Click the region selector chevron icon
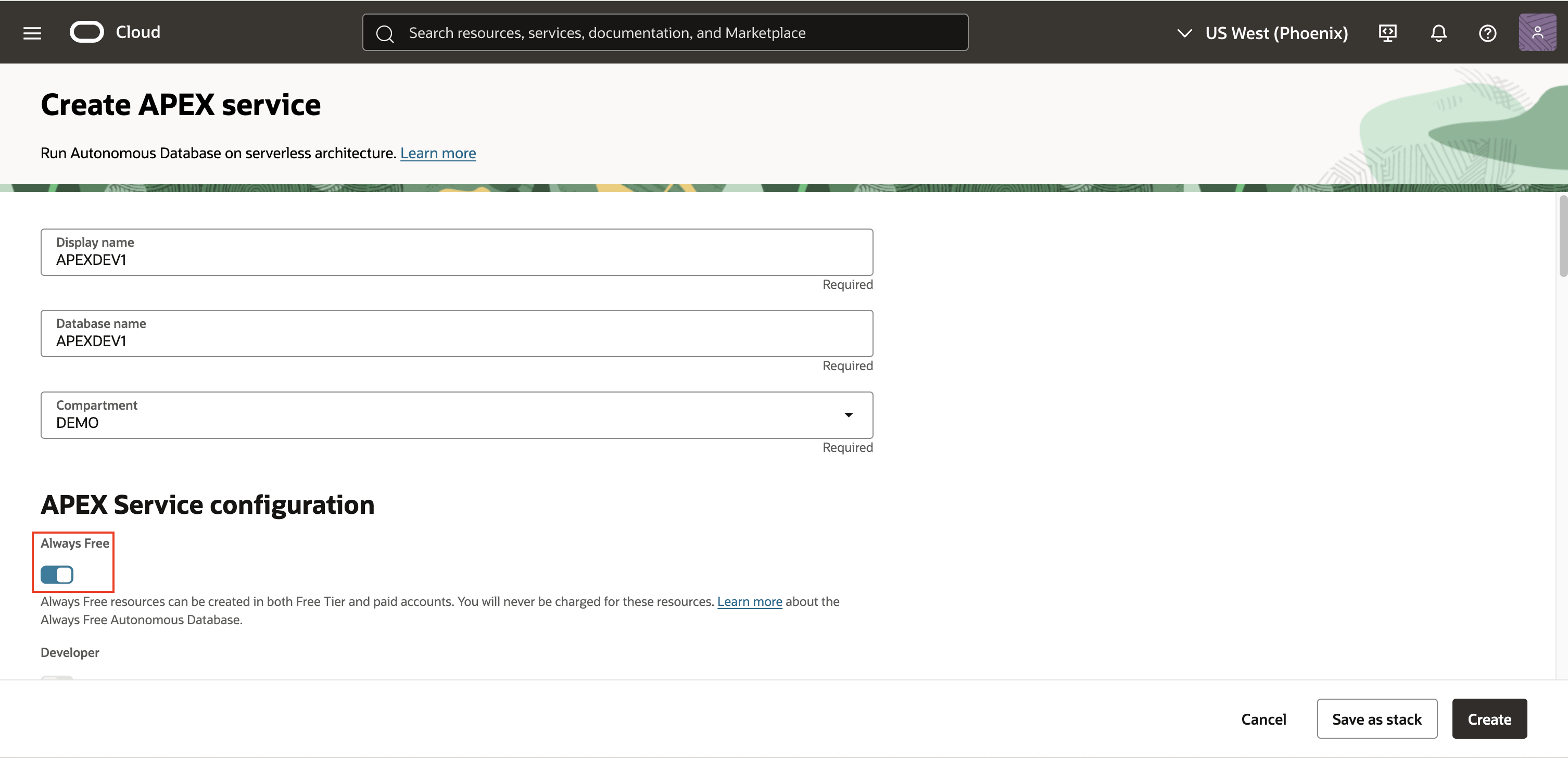 (x=1184, y=33)
